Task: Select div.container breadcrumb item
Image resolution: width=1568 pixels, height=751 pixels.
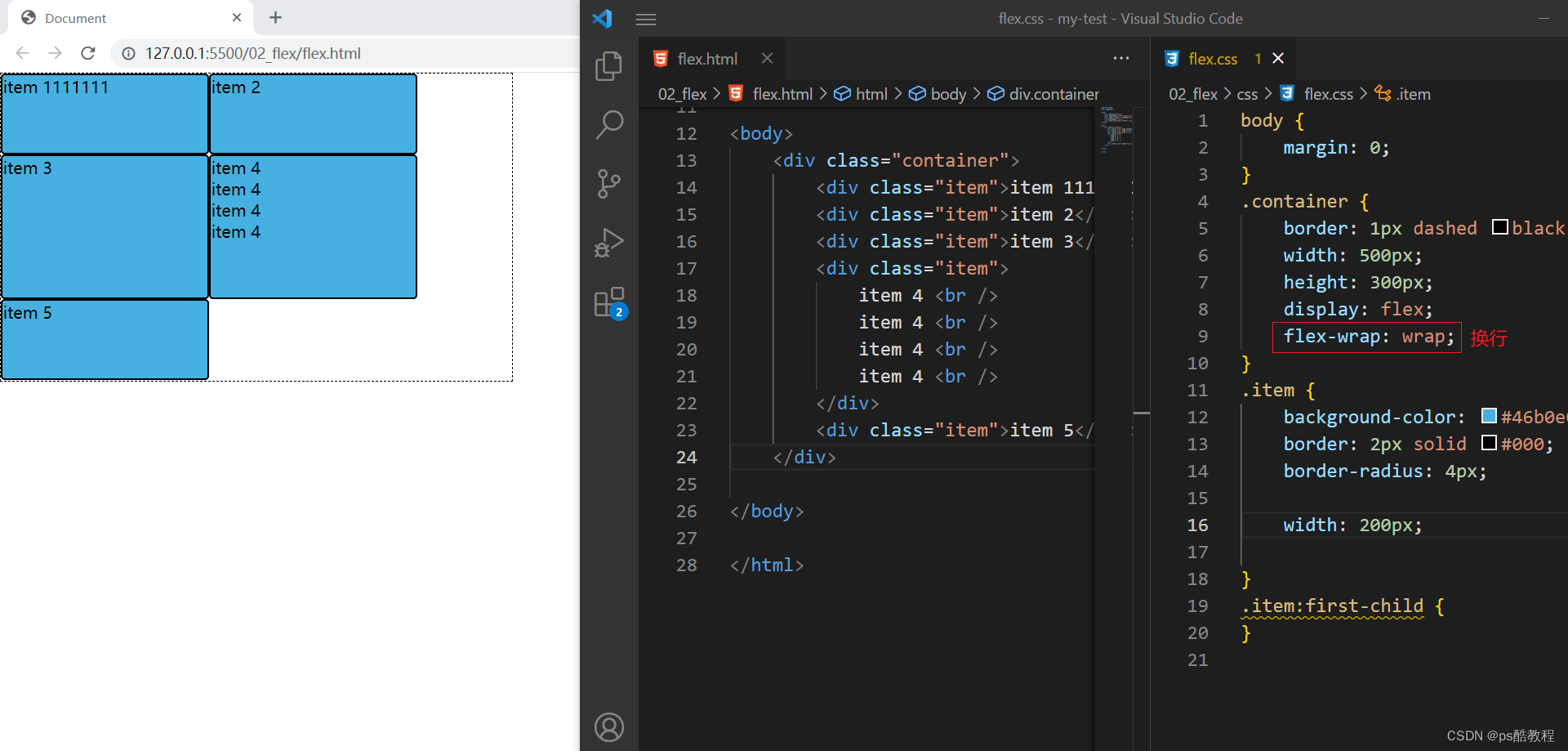Action: click(x=1044, y=94)
